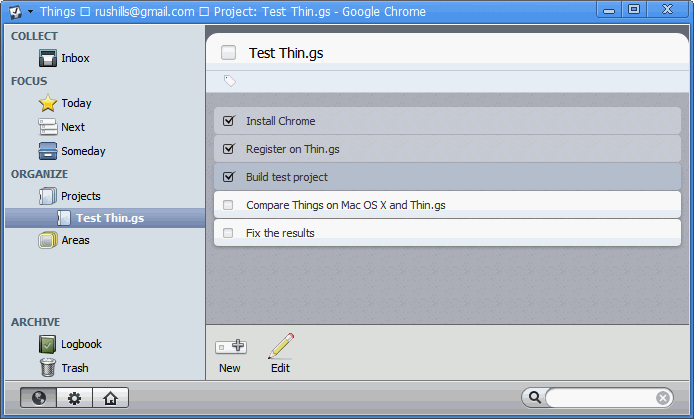Select the Today star icon
The width and height of the screenshot is (694, 419).
point(47,103)
